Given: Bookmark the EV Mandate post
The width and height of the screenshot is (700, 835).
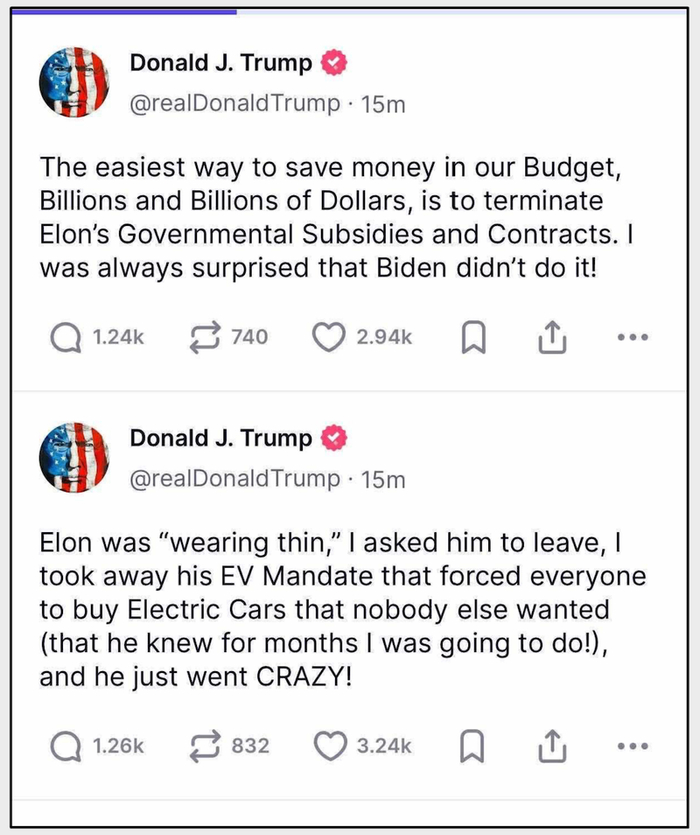Looking at the screenshot, I should (x=474, y=747).
